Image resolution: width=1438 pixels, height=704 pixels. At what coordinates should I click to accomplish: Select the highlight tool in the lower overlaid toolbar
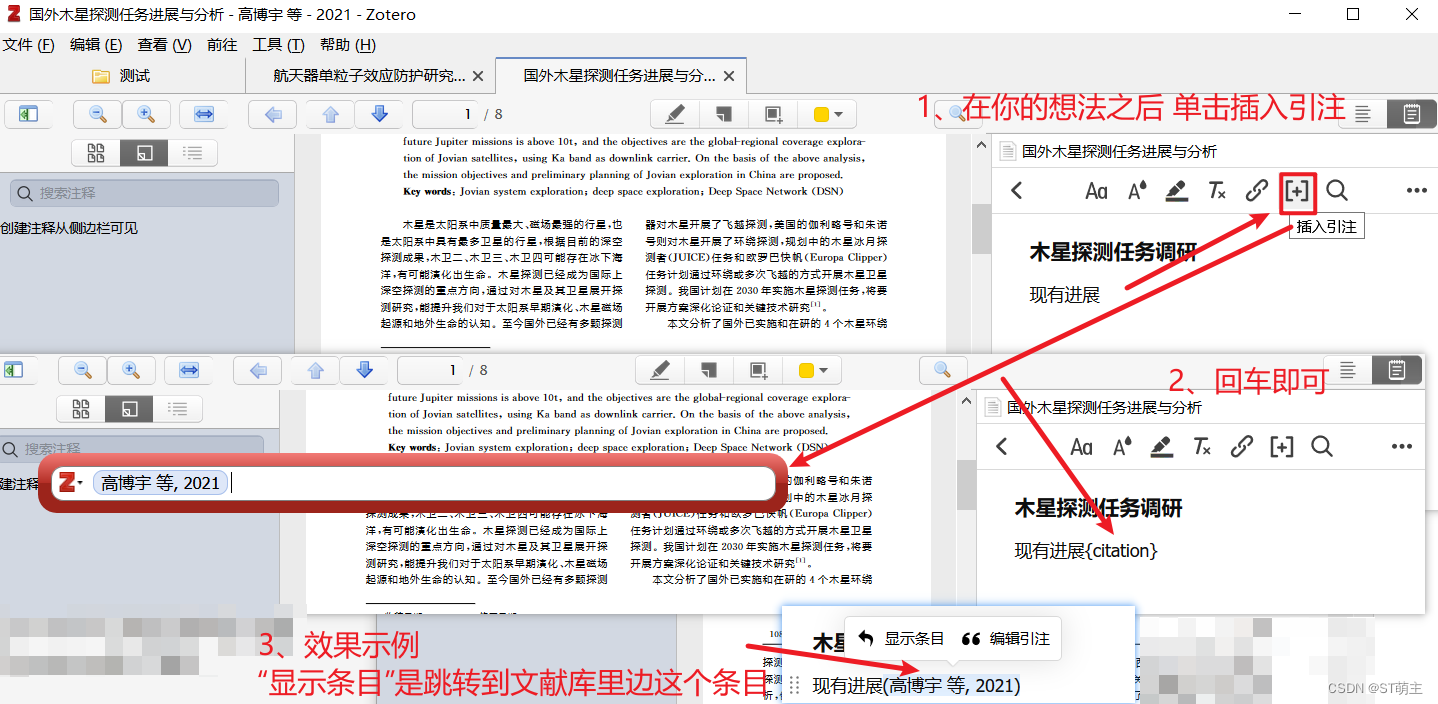660,370
